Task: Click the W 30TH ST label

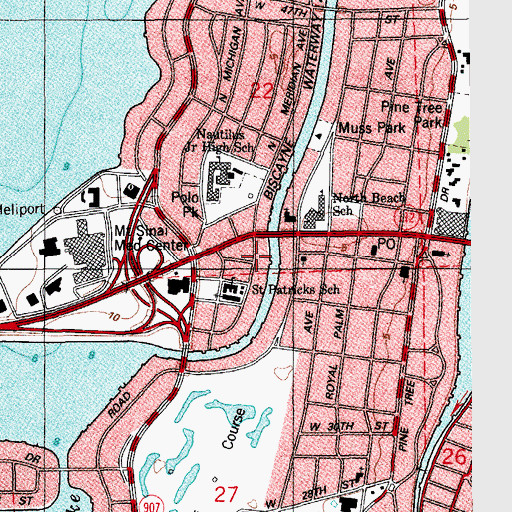Action: (x=349, y=426)
